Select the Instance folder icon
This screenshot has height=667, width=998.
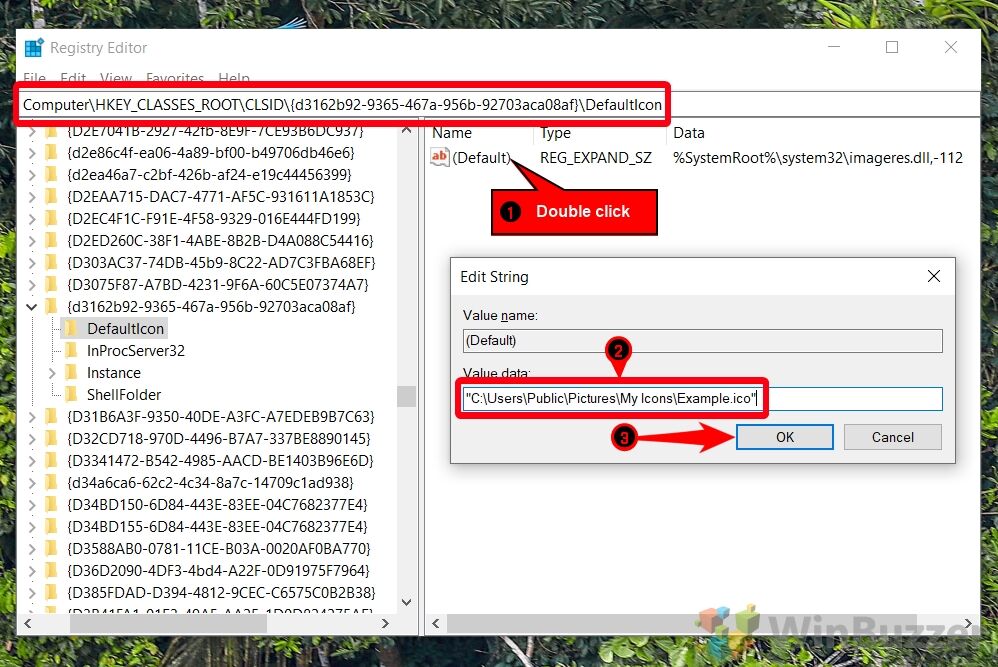click(x=71, y=372)
